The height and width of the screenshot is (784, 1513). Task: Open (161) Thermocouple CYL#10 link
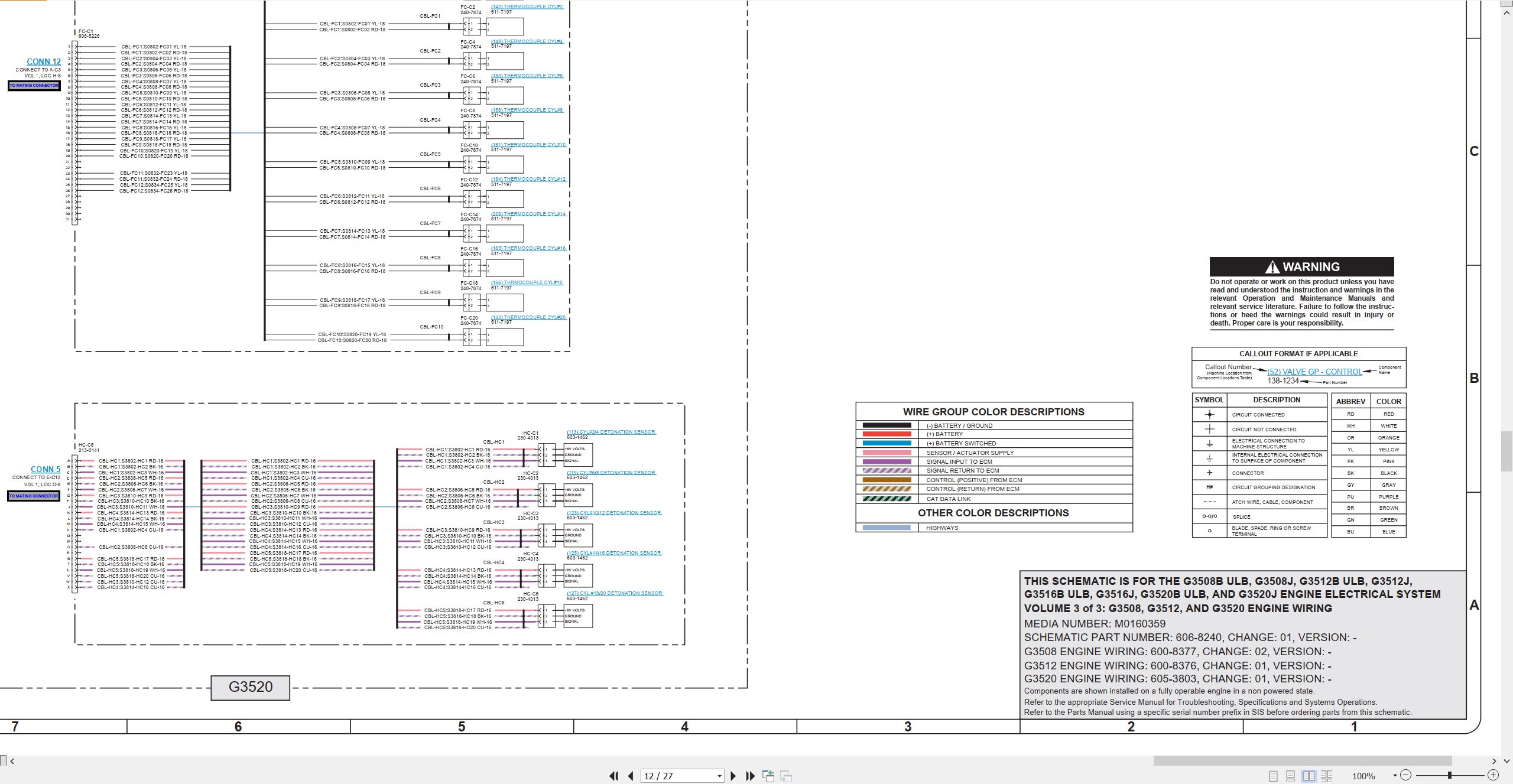click(528, 145)
